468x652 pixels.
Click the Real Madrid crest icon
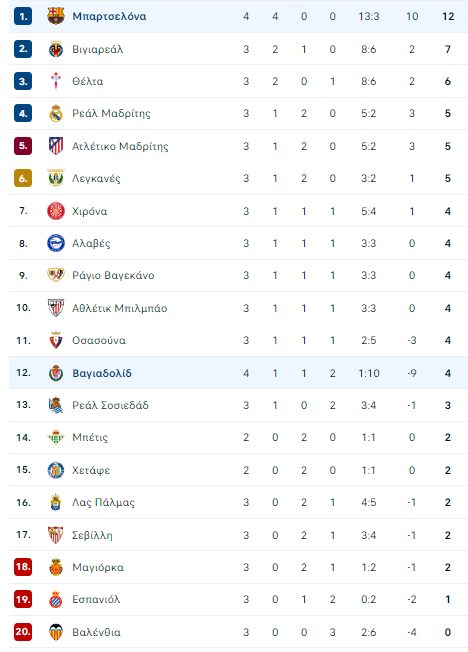coord(56,113)
